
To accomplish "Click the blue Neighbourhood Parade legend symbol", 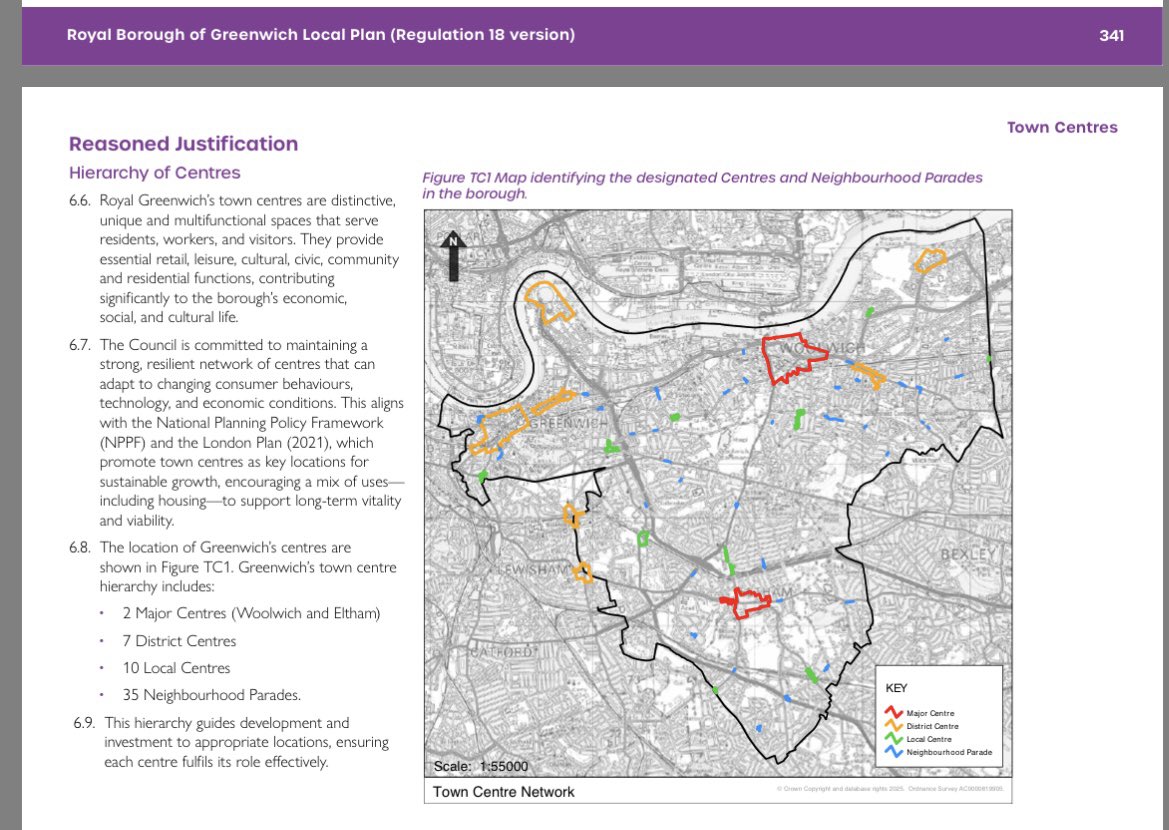I will (x=893, y=752).
